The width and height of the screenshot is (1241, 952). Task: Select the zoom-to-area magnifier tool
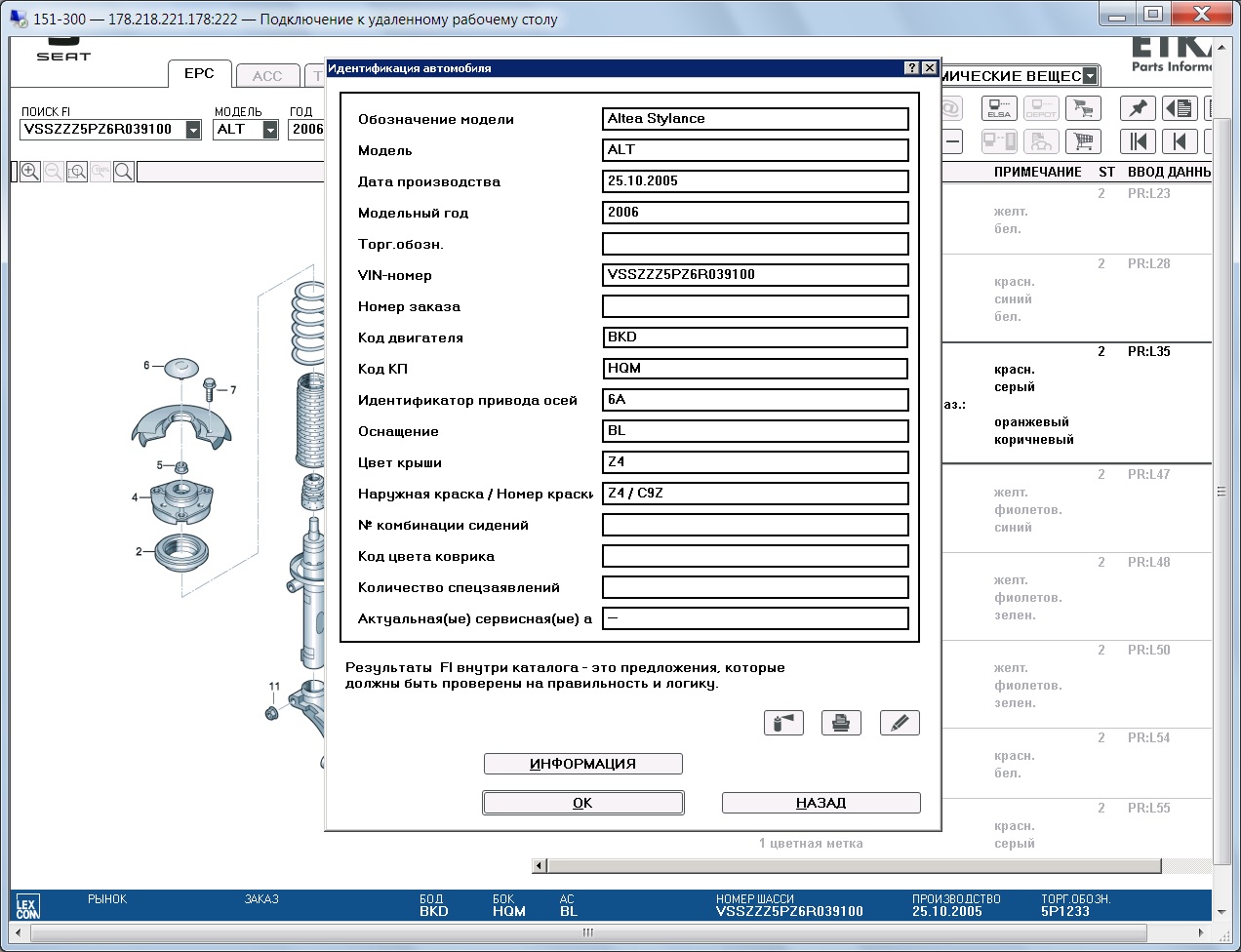[x=77, y=172]
